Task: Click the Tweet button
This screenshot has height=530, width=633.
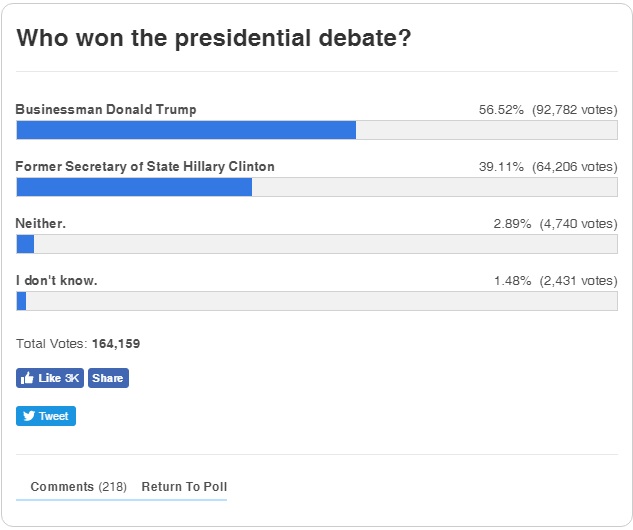Action: 46,416
